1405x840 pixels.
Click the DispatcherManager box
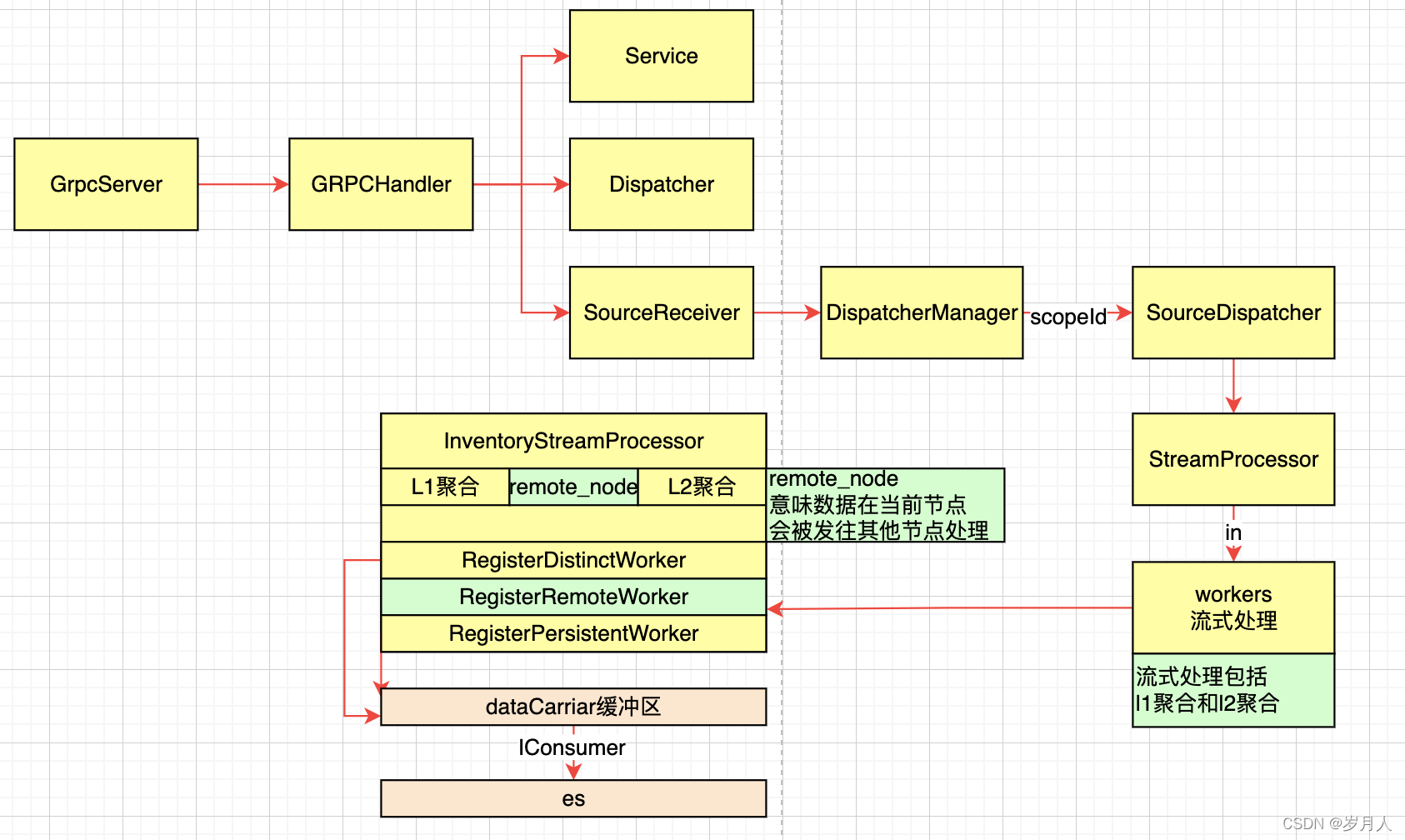coord(922,312)
